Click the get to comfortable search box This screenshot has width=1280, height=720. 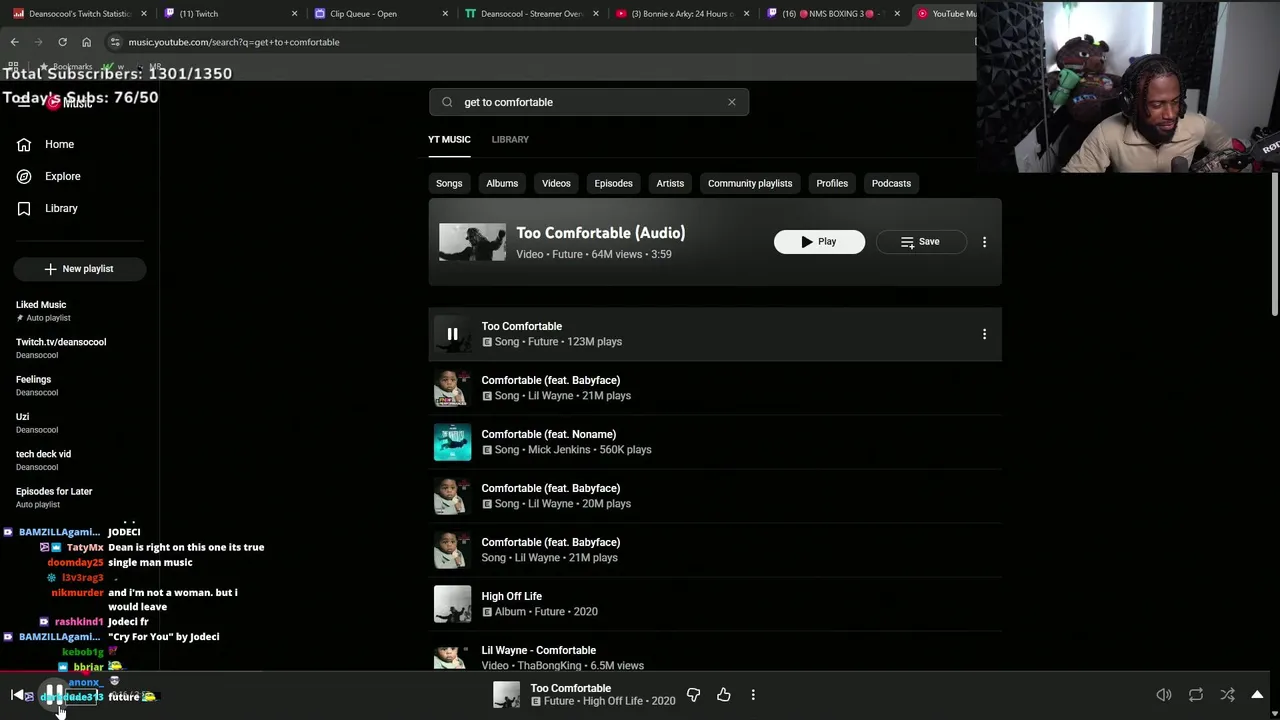590,102
